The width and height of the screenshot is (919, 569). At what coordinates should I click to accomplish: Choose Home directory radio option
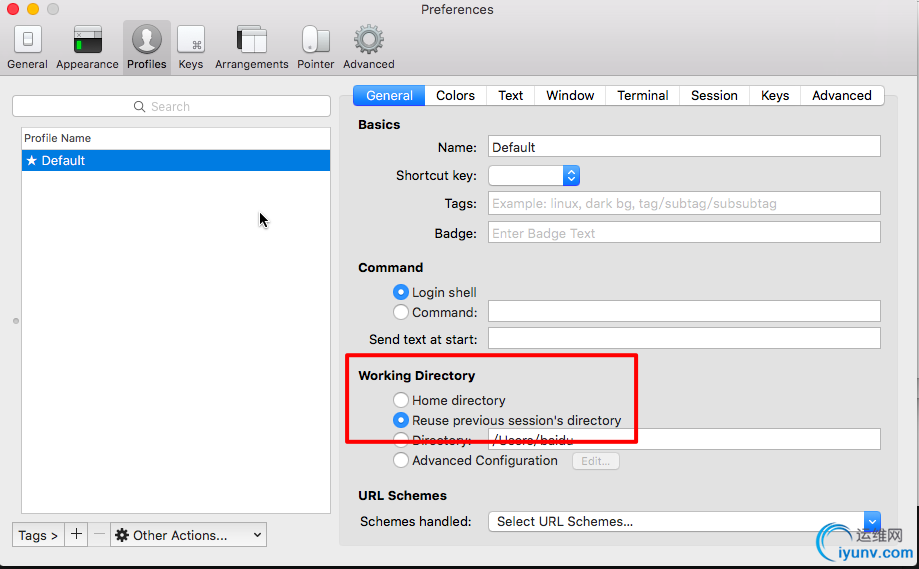pyautogui.click(x=401, y=400)
